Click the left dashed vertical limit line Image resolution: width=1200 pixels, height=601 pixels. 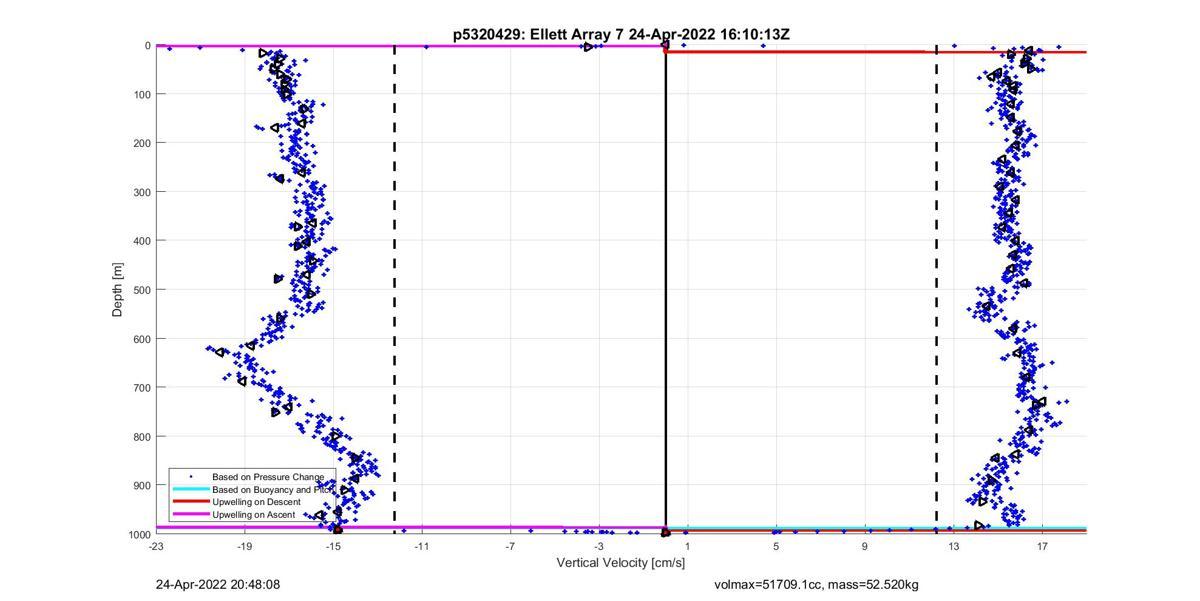(394, 289)
